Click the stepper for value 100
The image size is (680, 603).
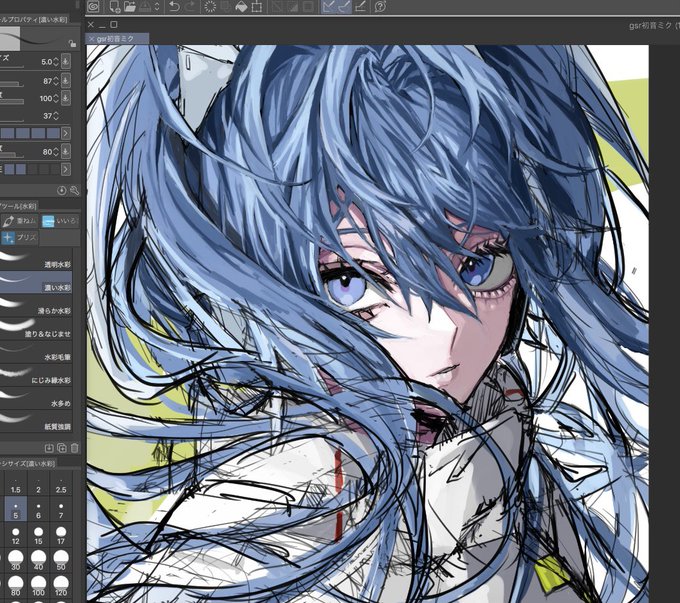(56, 98)
